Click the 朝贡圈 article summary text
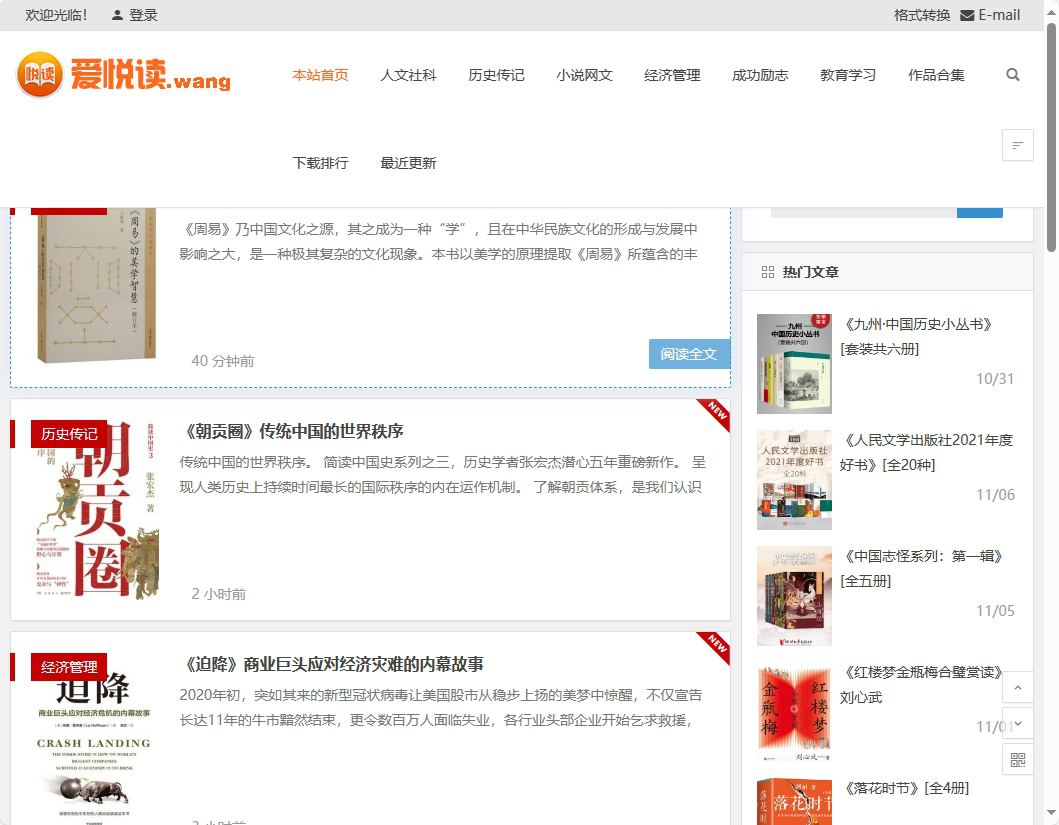 [442, 475]
